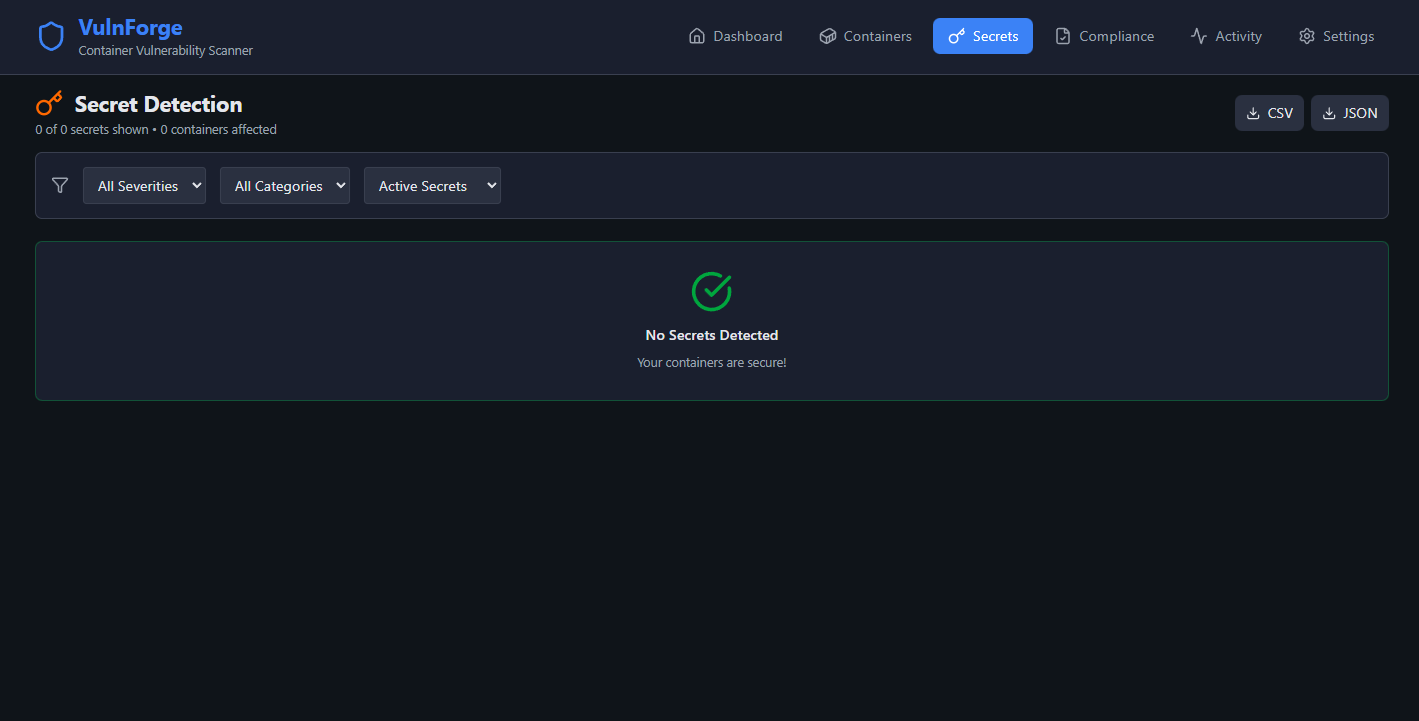Open the Active Secrets status dropdown
Screen dimensions: 1419x721
[432, 186]
